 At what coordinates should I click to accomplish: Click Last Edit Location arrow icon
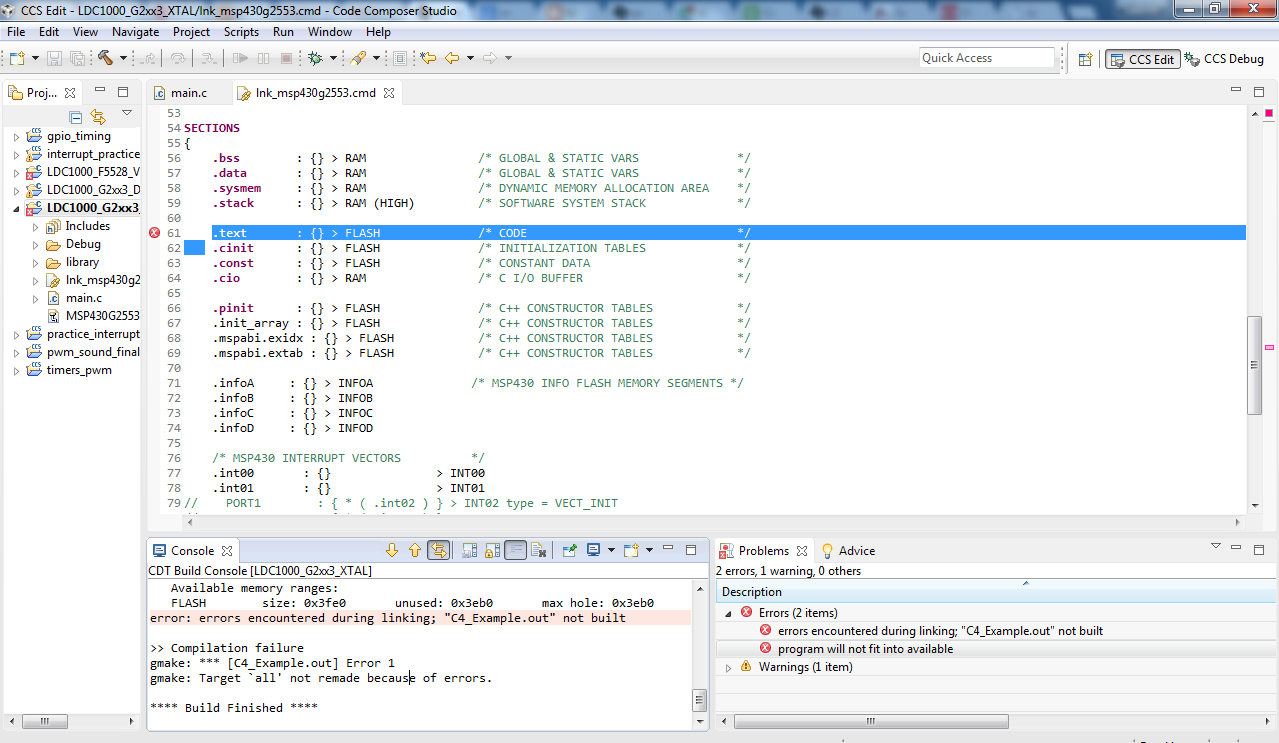428,58
